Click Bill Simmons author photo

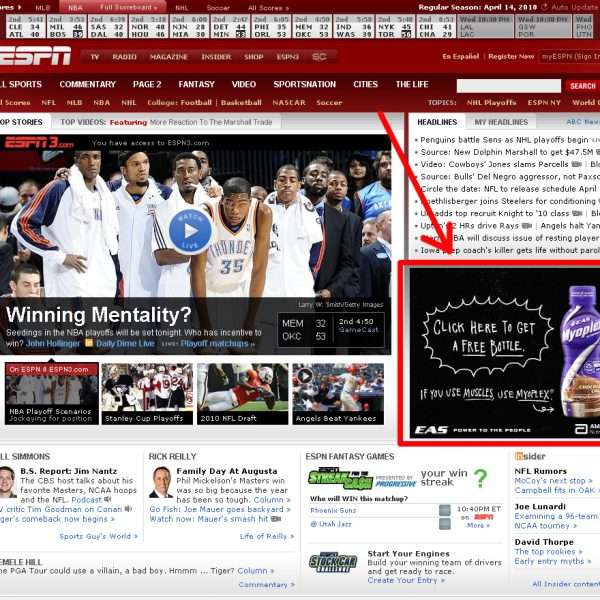tap(8, 482)
